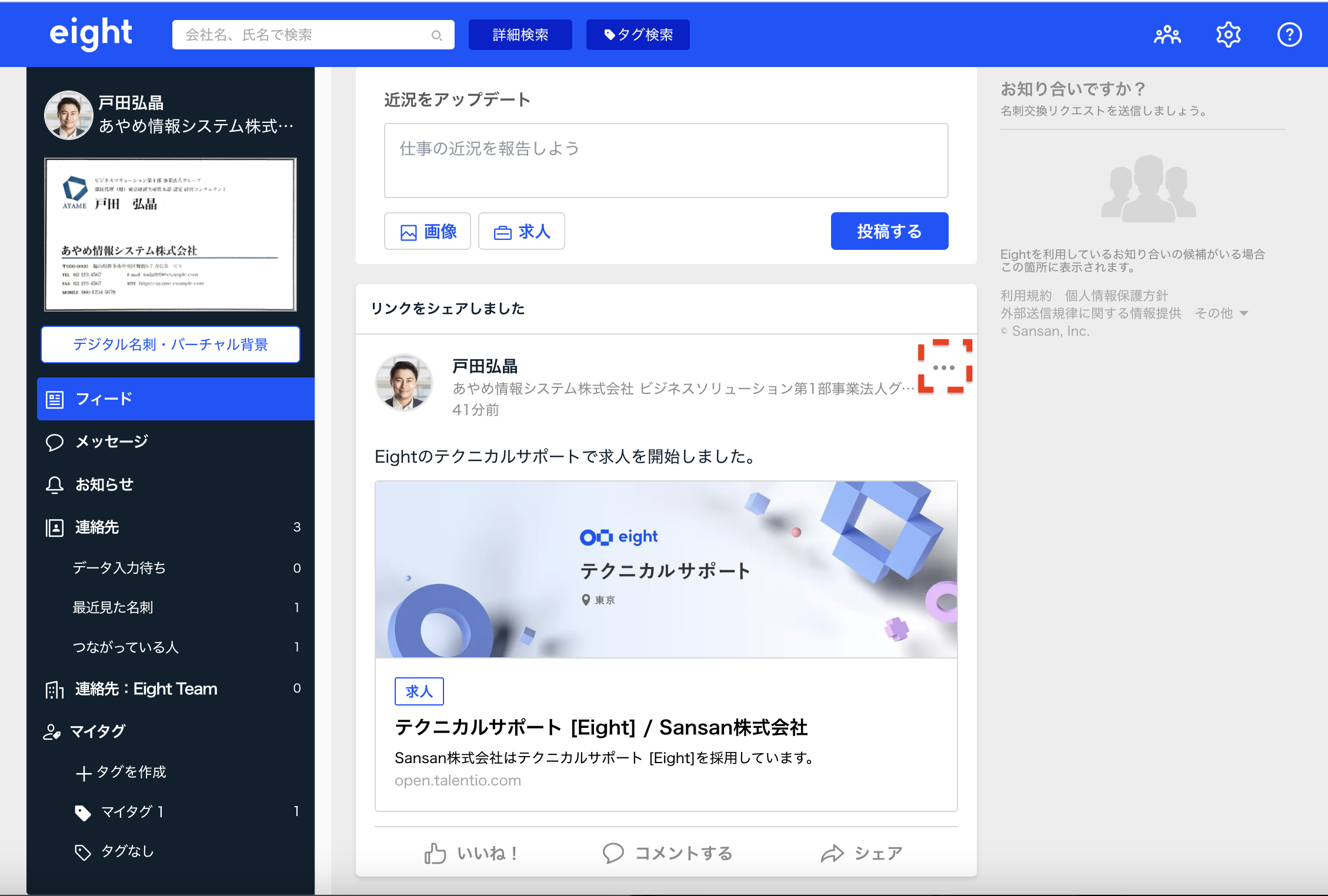Click the コメントする speech bubble

(x=613, y=853)
